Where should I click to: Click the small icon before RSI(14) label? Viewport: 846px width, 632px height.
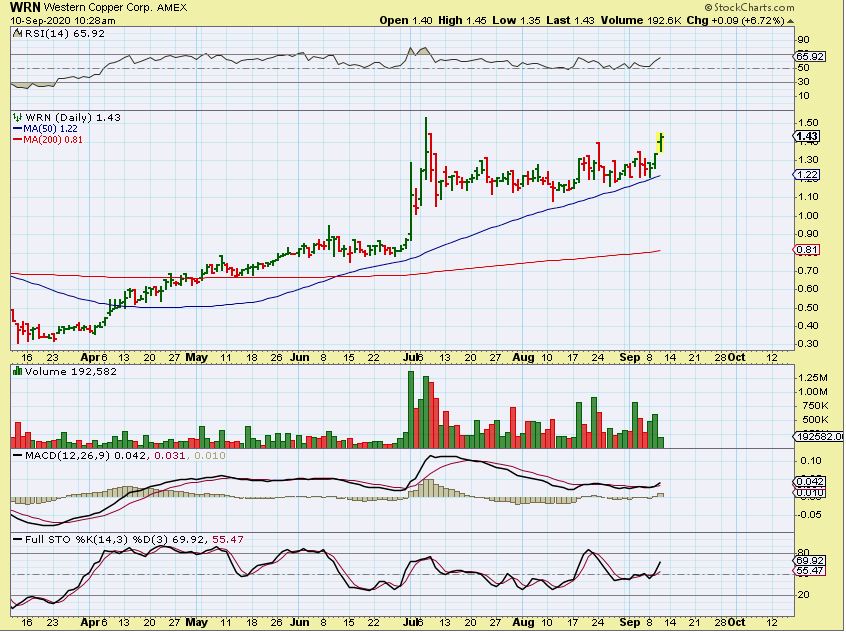click(16, 33)
